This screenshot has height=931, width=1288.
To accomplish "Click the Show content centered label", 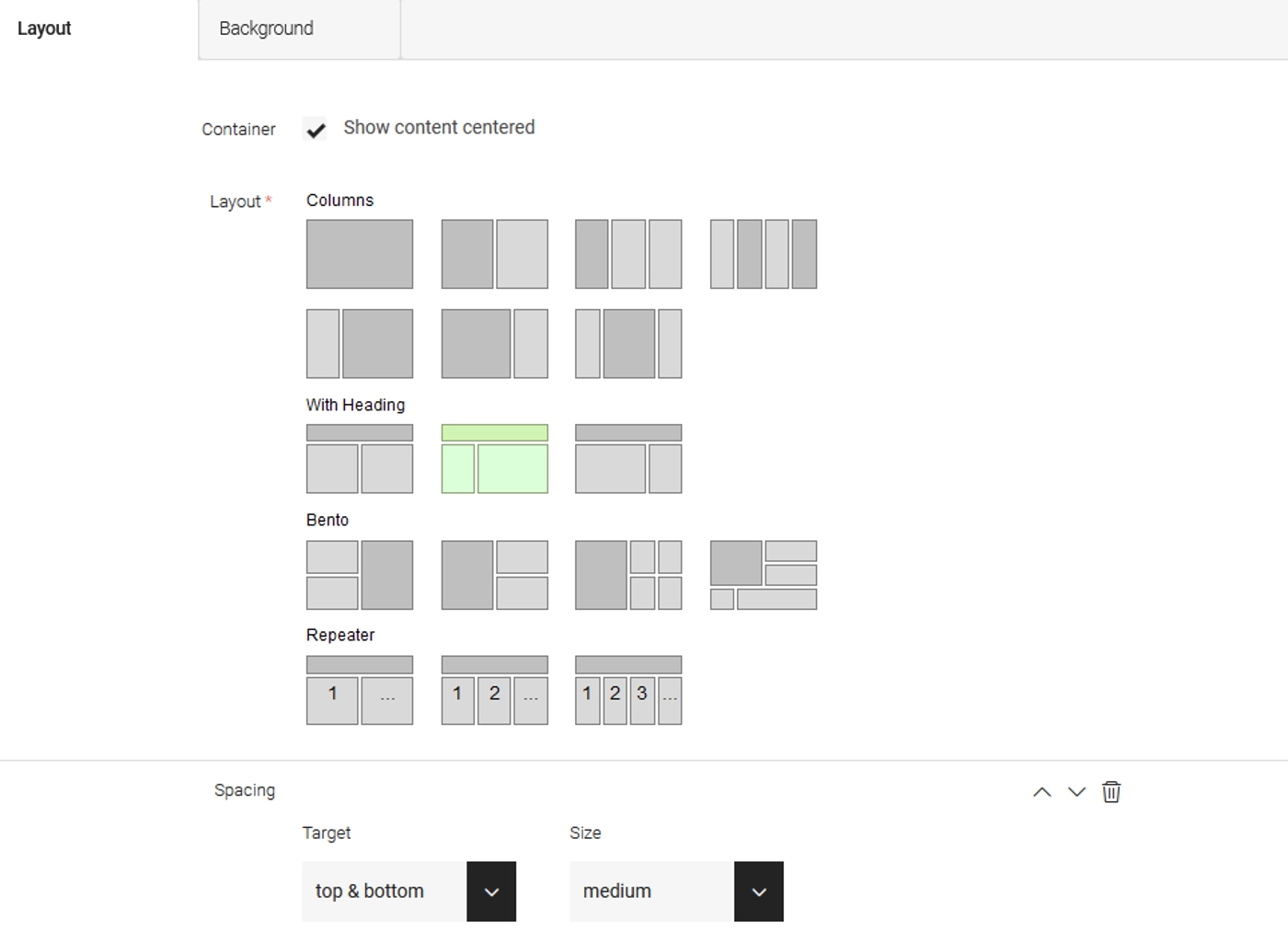I will [x=439, y=128].
